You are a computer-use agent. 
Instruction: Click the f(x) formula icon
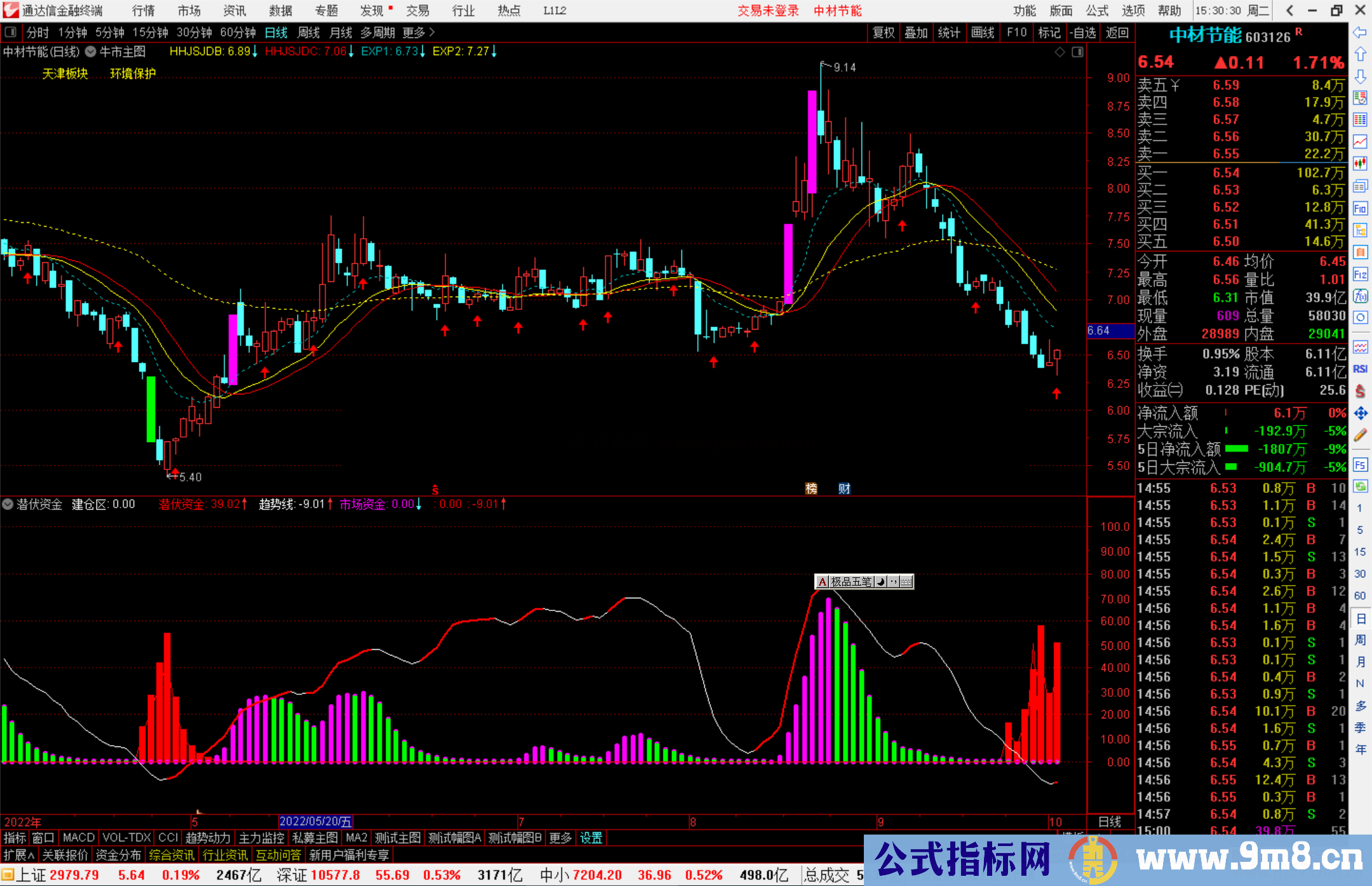tap(1360, 296)
